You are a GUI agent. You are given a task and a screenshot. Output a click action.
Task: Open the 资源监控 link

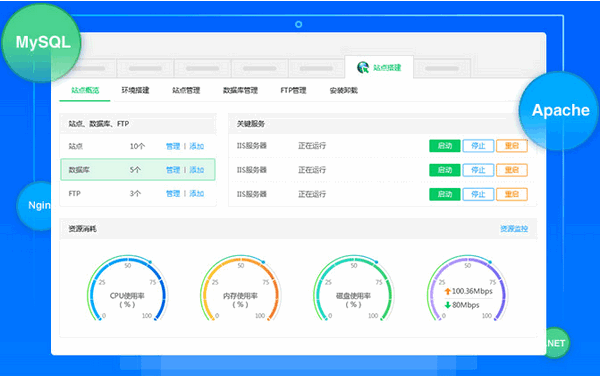click(x=514, y=229)
